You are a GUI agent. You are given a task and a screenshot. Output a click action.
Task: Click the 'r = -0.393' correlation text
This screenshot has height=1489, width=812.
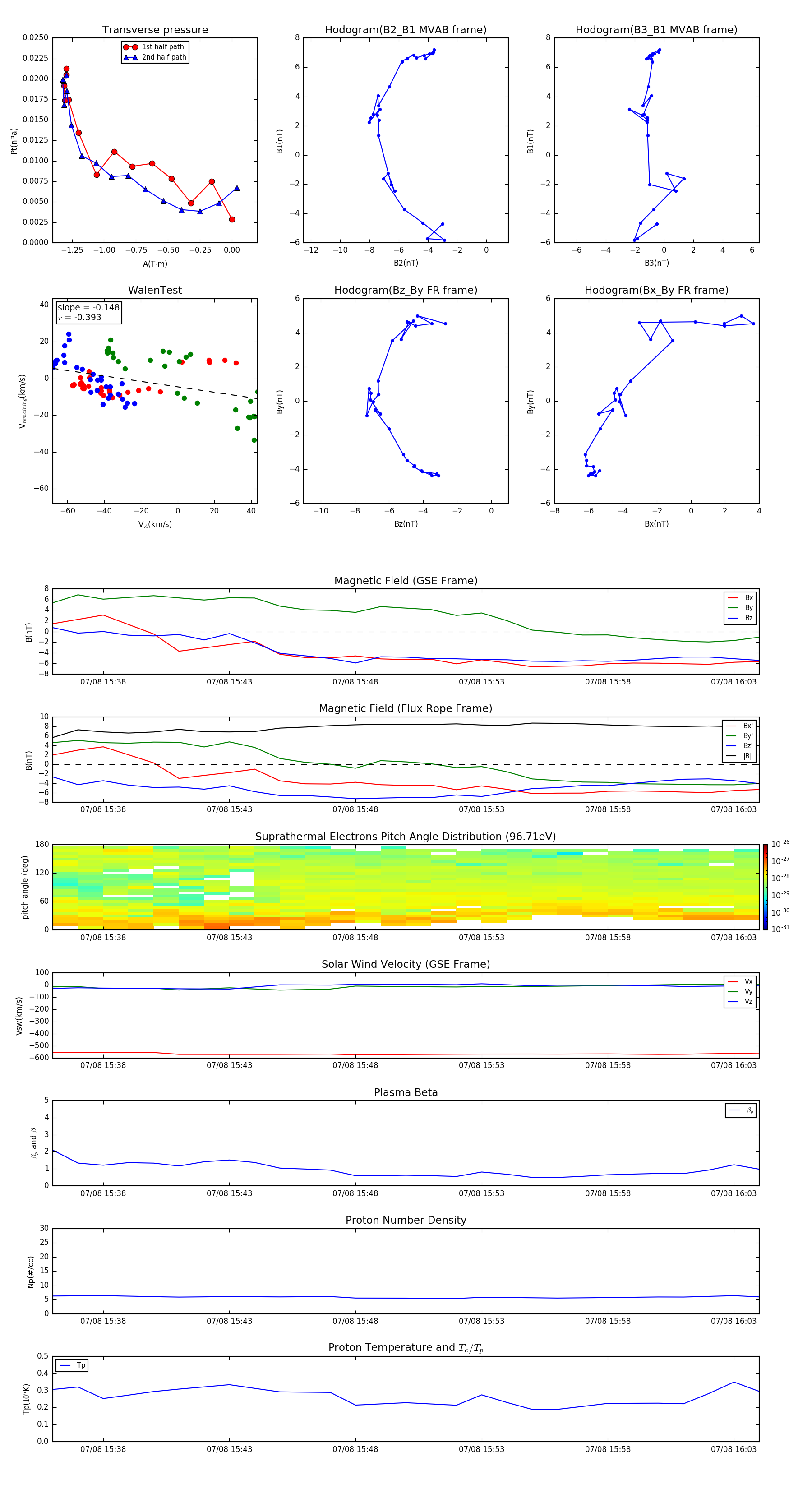[x=80, y=317]
